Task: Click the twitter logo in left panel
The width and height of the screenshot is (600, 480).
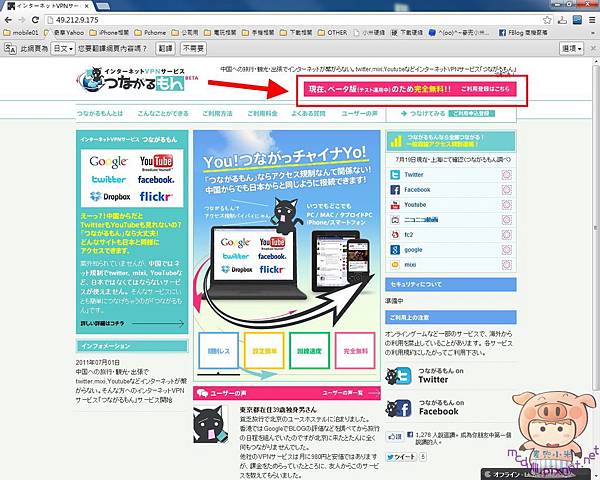Action: [109, 179]
